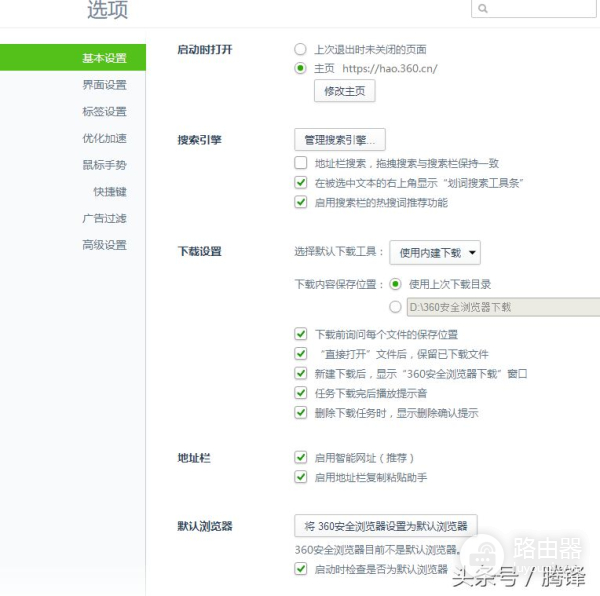The width and height of the screenshot is (600, 596).
Task: Select 上次退出时未关闭的页面 radio button
Action: coord(300,49)
